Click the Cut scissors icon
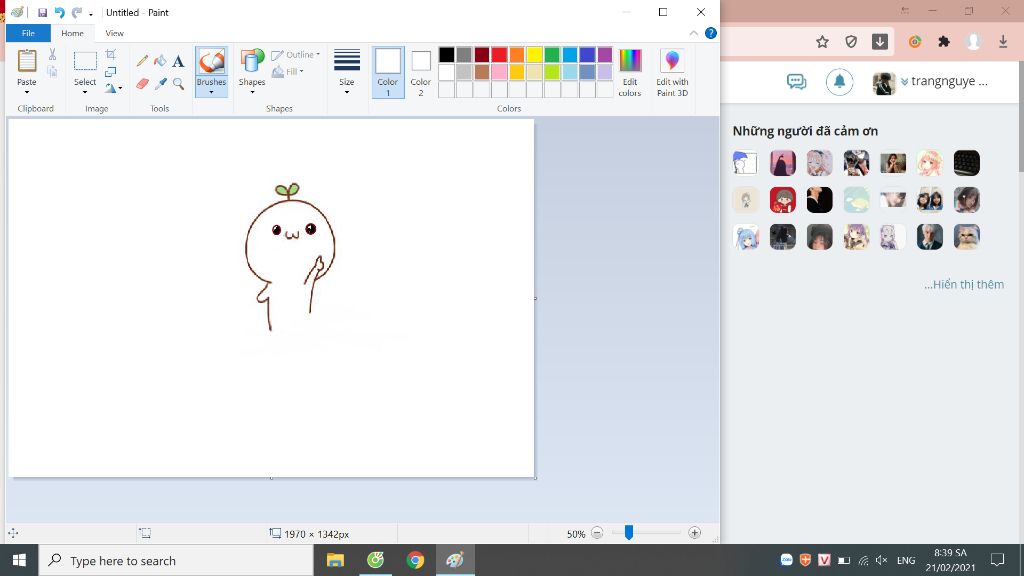Viewport: 1024px width, 576px height. (52, 54)
